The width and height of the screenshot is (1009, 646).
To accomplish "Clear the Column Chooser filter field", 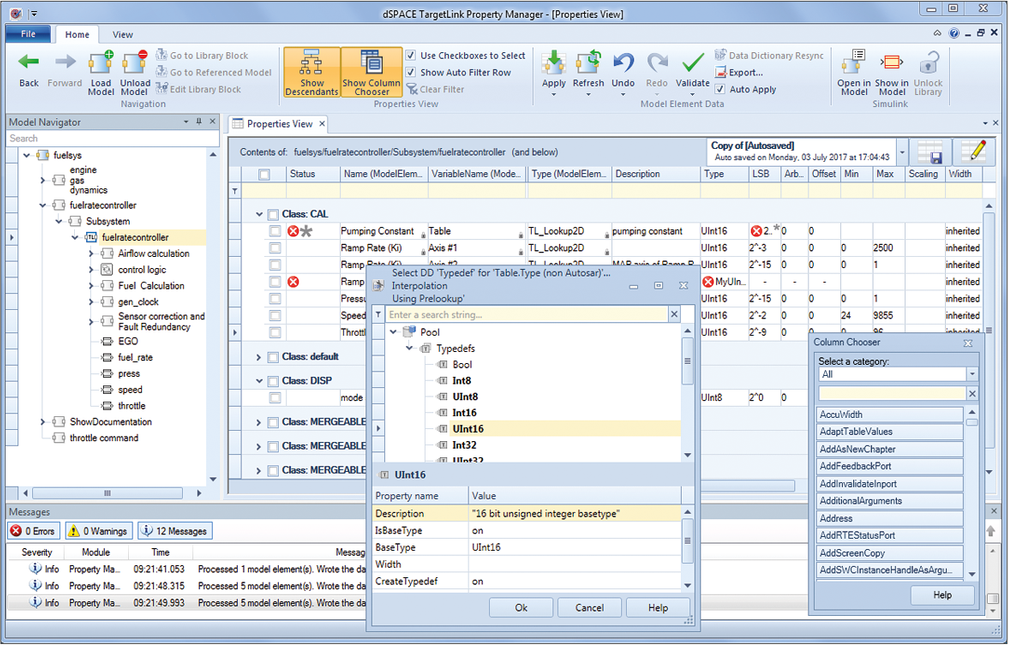I will [972, 393].
